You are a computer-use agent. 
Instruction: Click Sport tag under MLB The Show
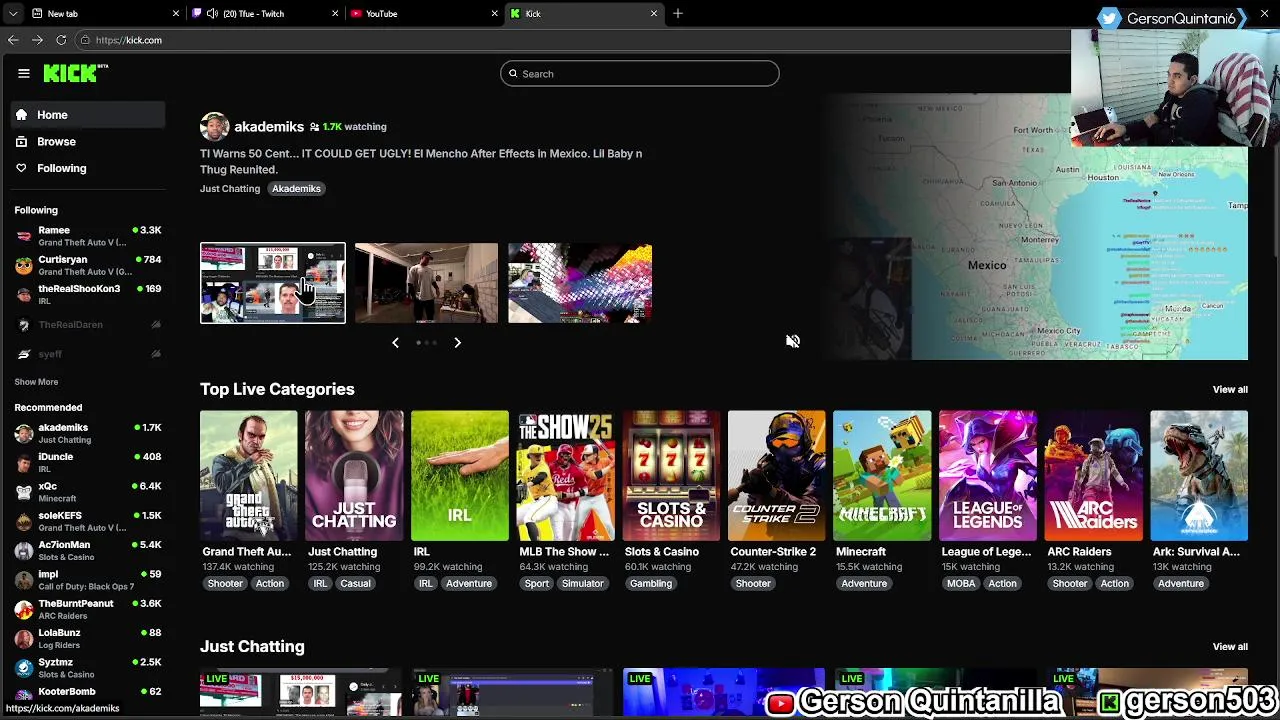[536, 584]
